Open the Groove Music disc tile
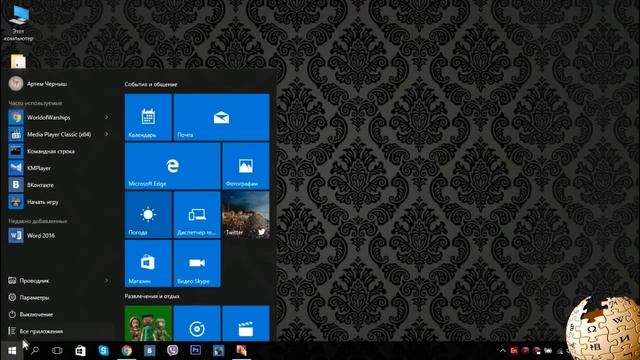This screenshot has height=360, width=640. (x=197, y=323)
